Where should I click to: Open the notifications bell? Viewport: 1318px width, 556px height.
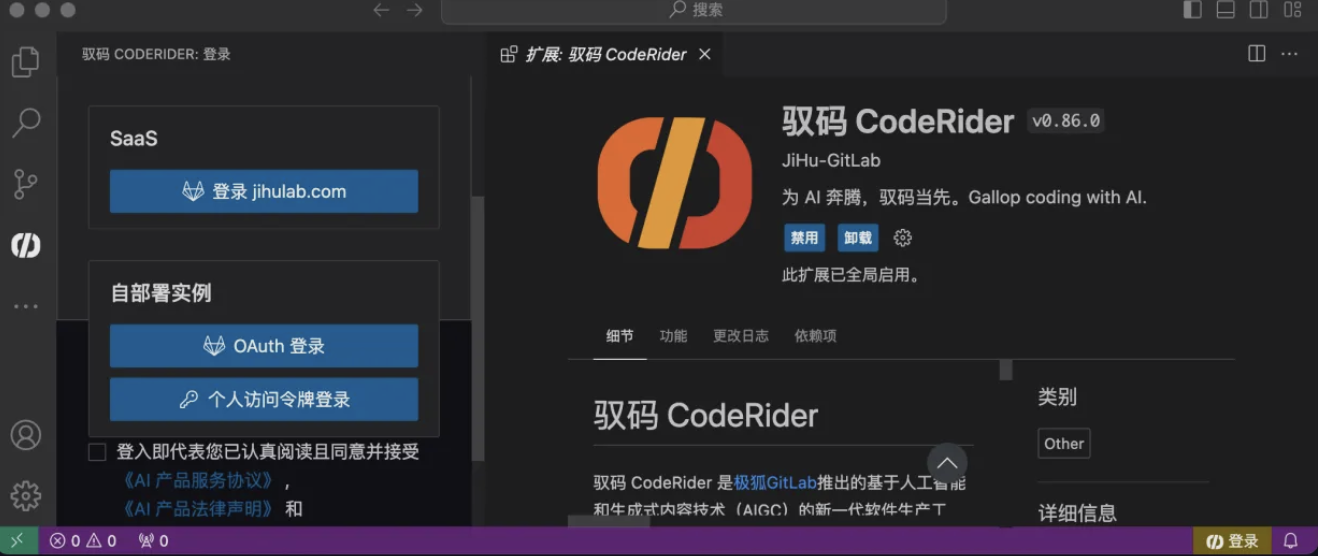point(1290,541)
